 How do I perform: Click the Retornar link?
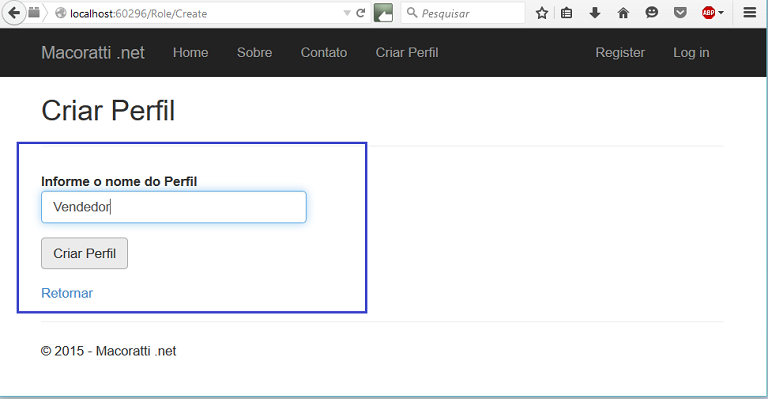67,293
